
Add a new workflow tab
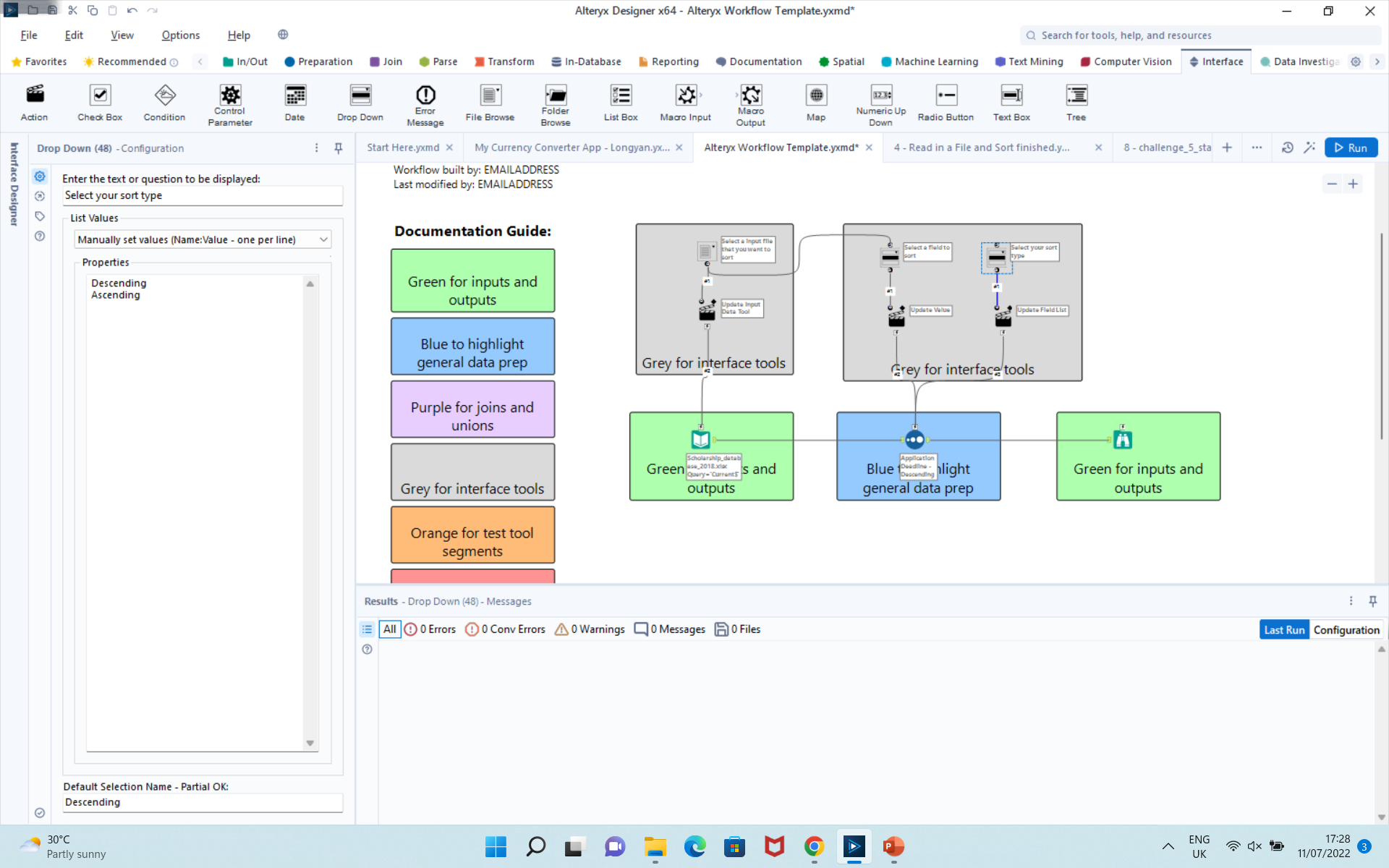coord(1227,148)
